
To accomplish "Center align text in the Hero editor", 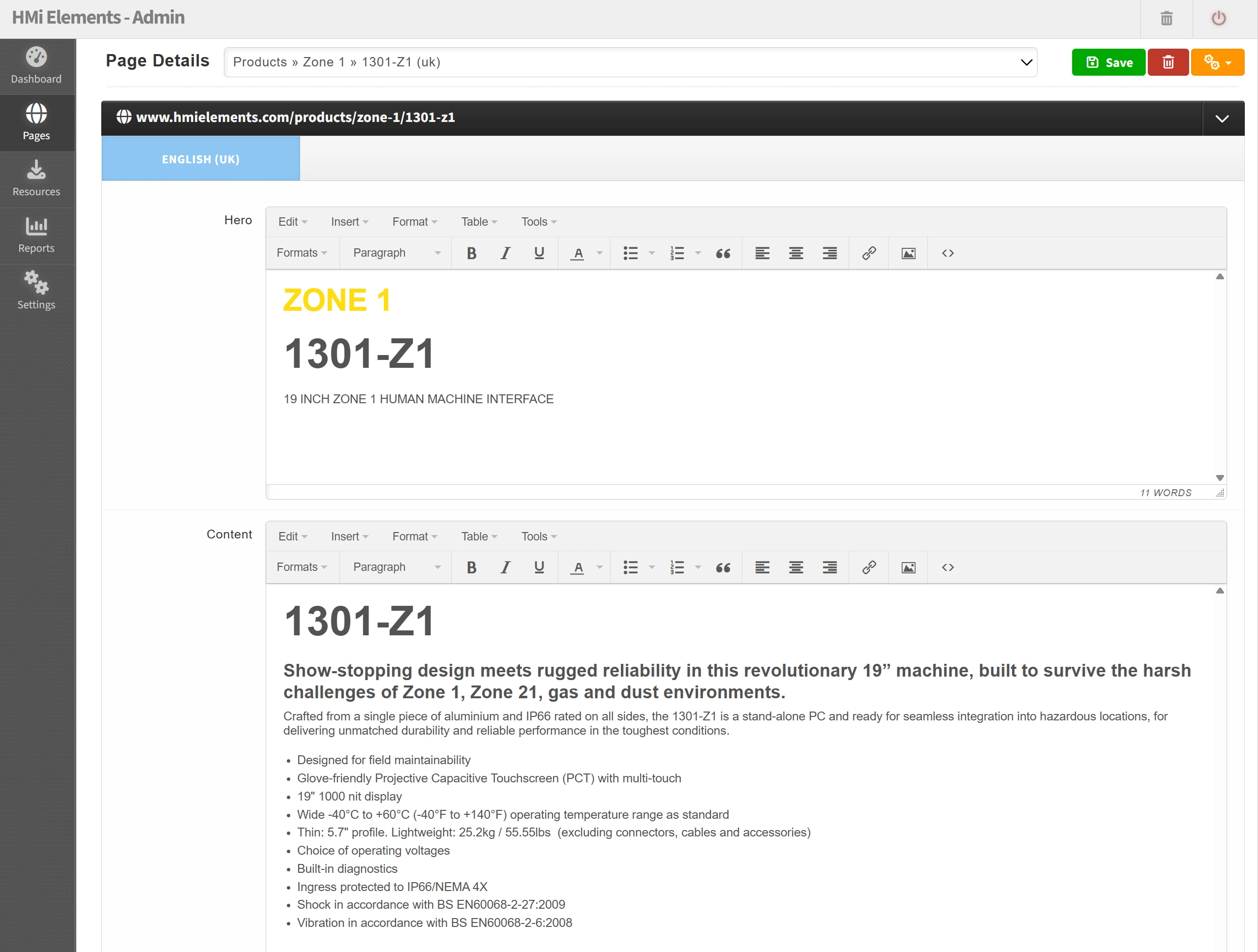I will (796, 253).
